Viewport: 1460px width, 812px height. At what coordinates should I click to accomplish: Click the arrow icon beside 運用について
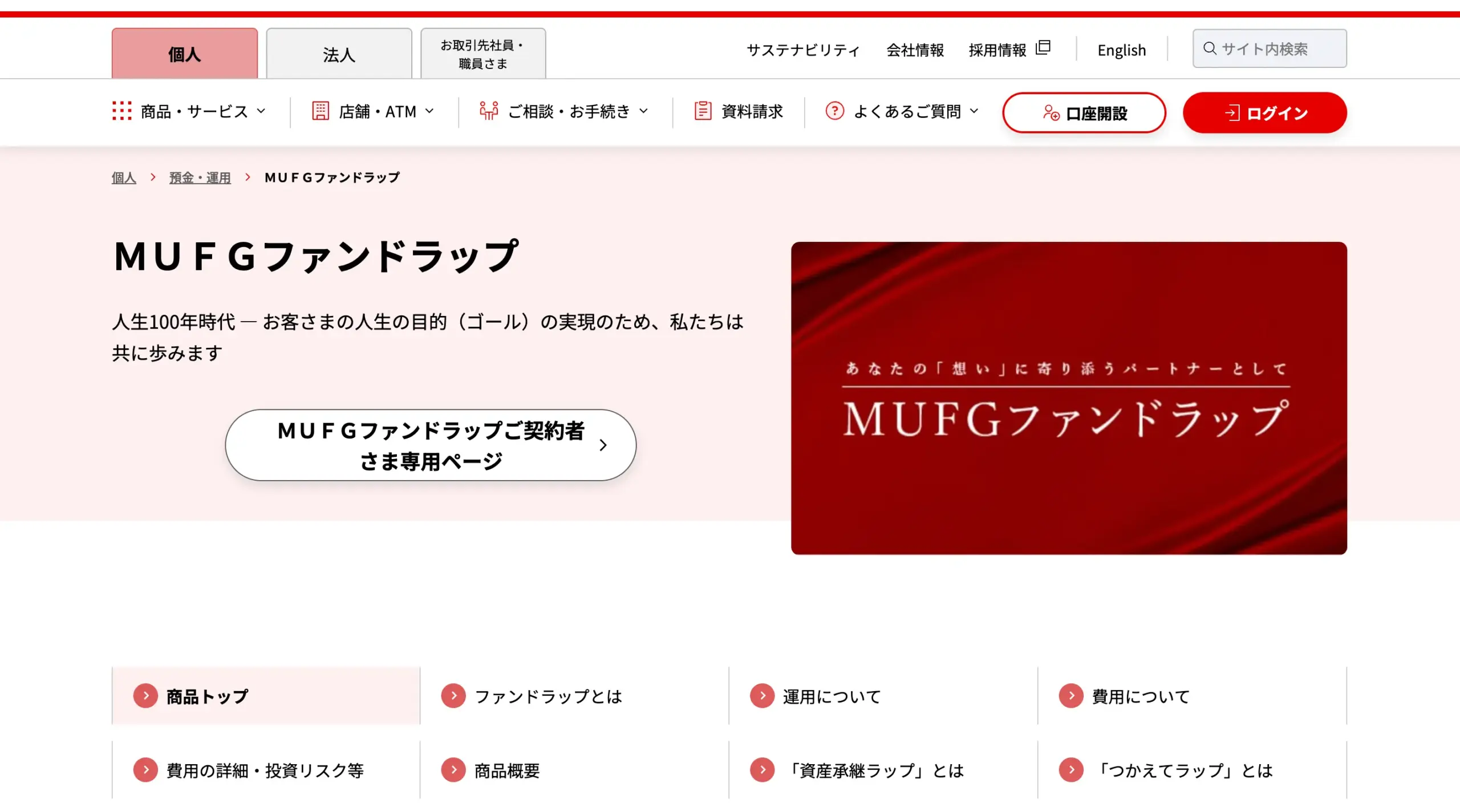pyautogui.click(x=762, y=696)
